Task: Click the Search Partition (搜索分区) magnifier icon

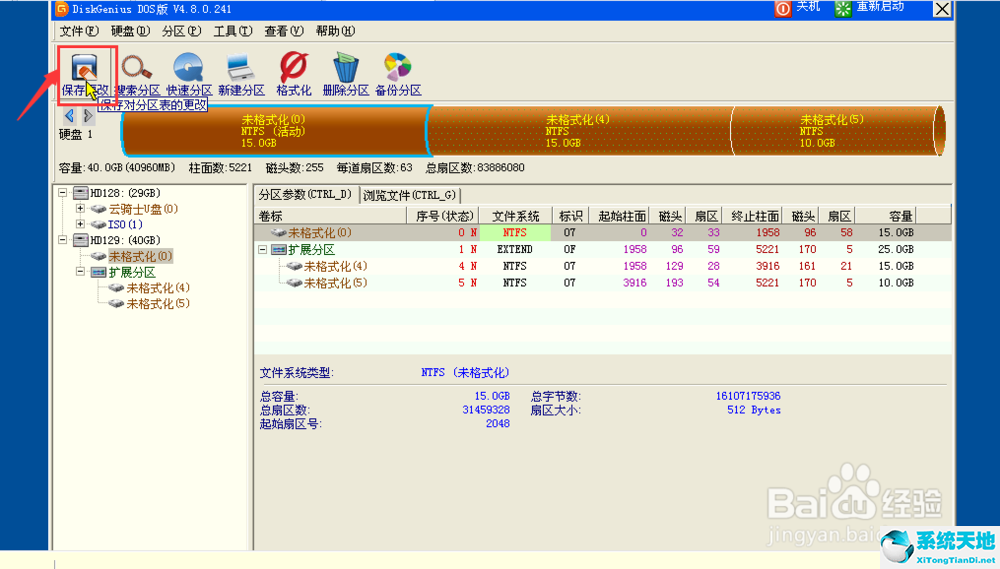Action: click(137, 68)
